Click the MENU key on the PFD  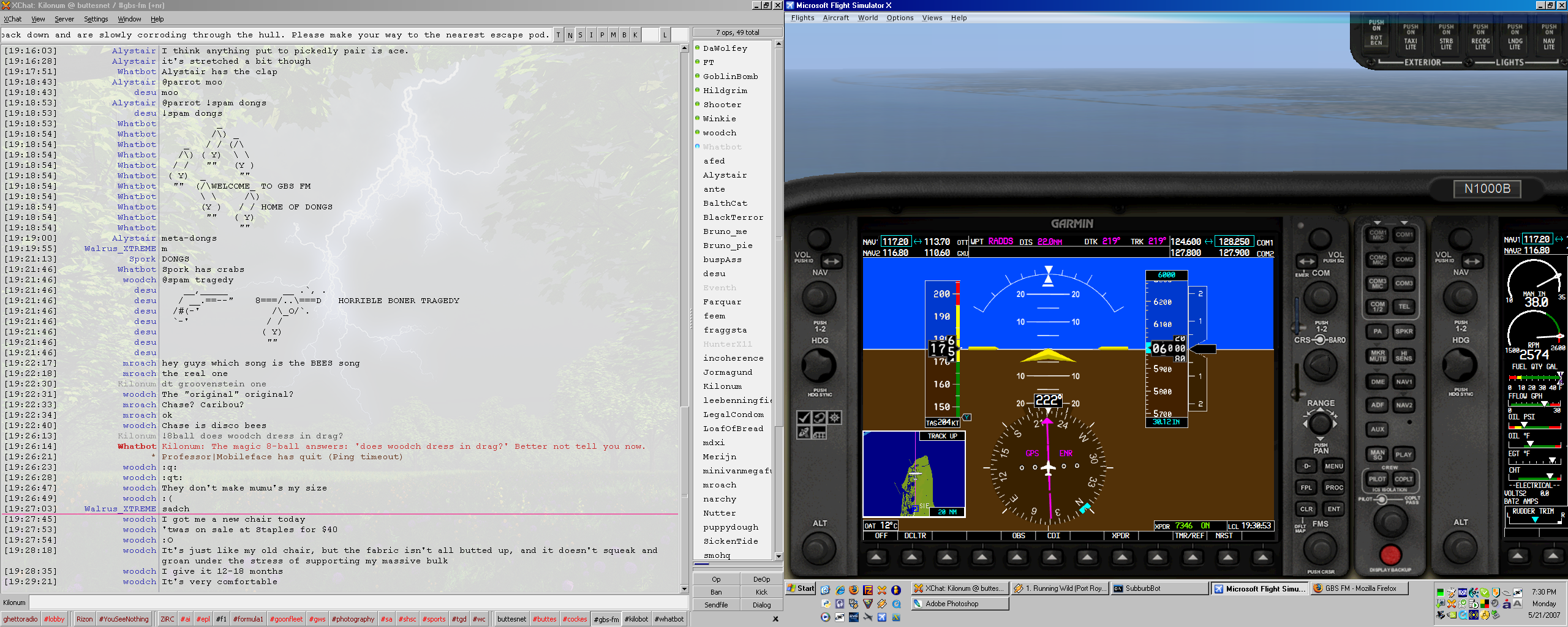click(x=1333, y=466)
